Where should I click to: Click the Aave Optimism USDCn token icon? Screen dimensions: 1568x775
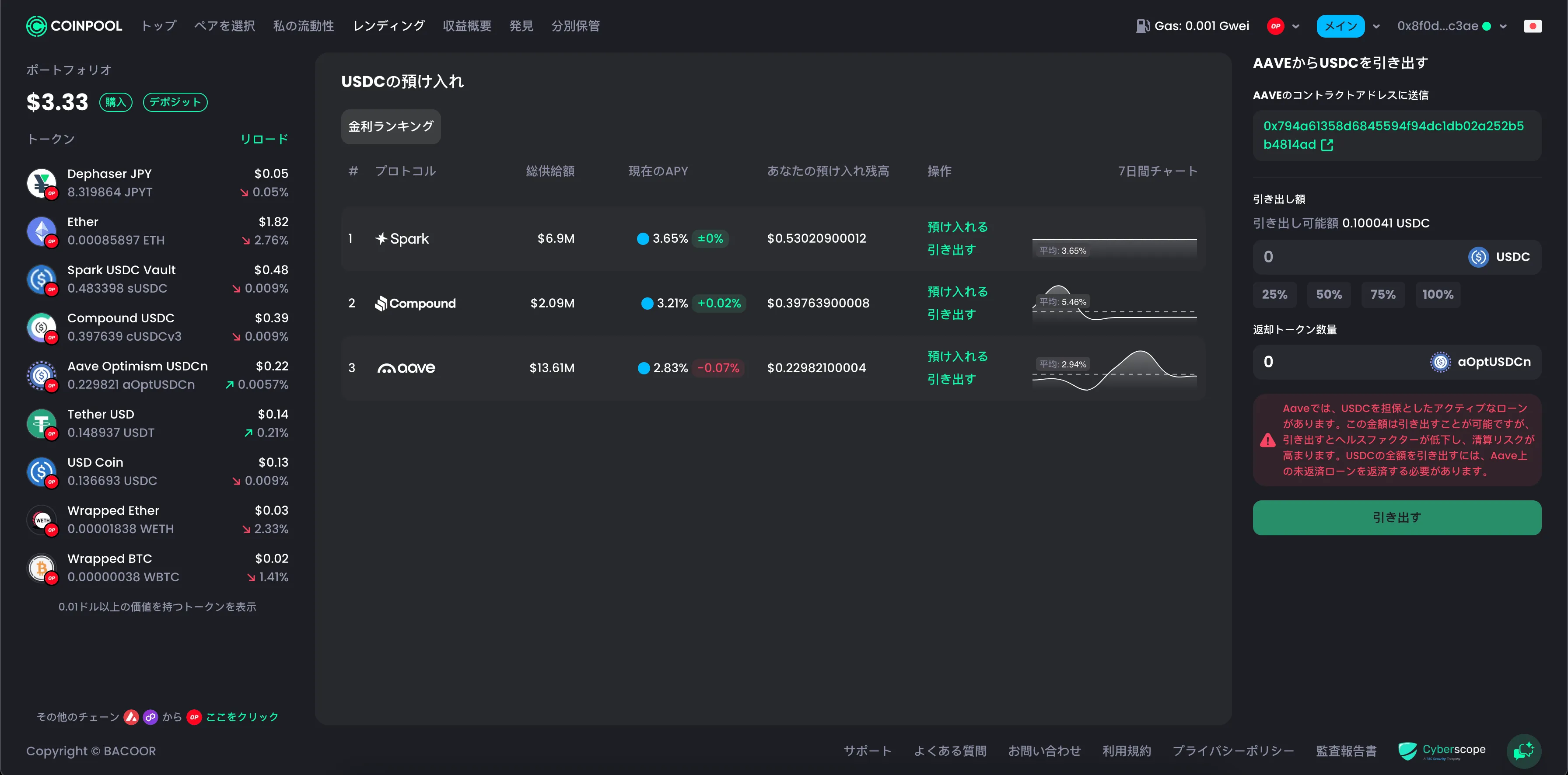pos(42,375)
